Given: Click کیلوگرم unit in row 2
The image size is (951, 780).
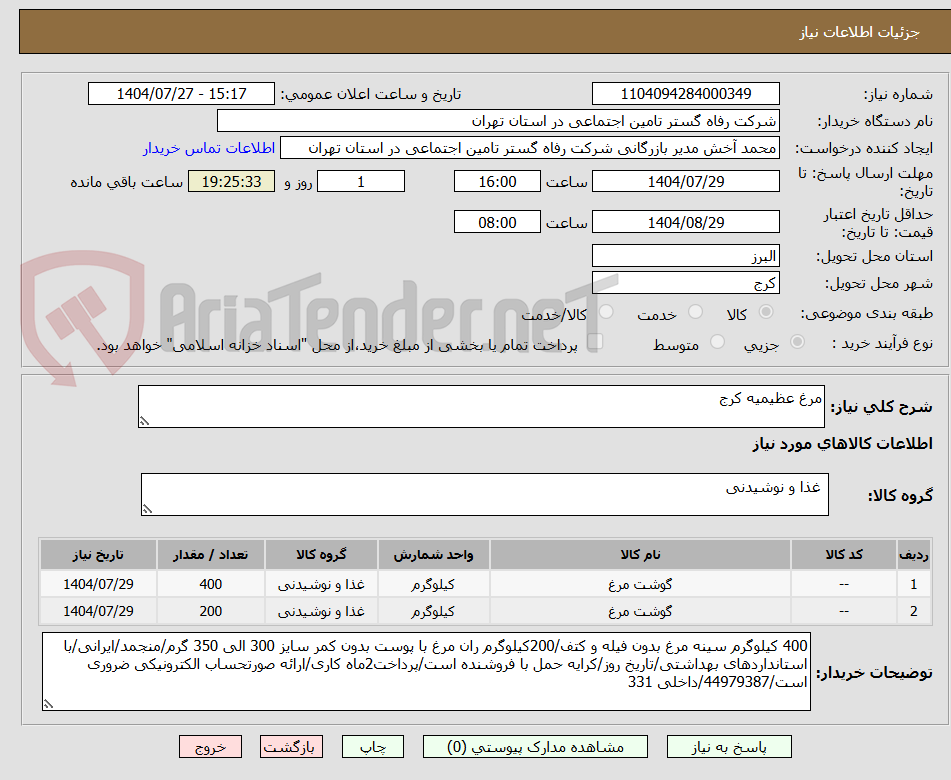Looking at the screenshot, I should tap(433, 611).
